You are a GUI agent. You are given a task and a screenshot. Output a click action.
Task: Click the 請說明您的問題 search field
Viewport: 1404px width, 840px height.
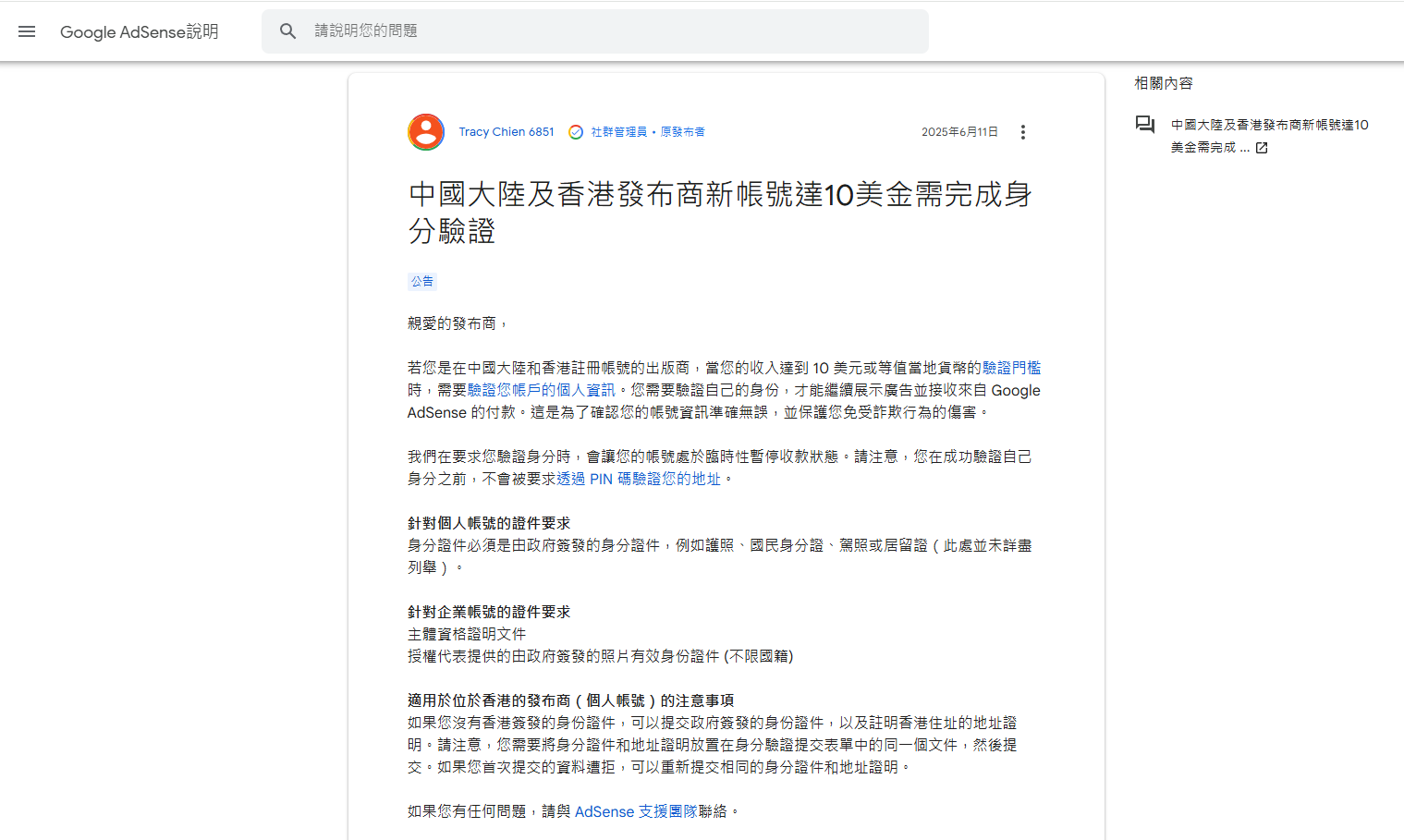pyautogui.click(x=595, y=31)
